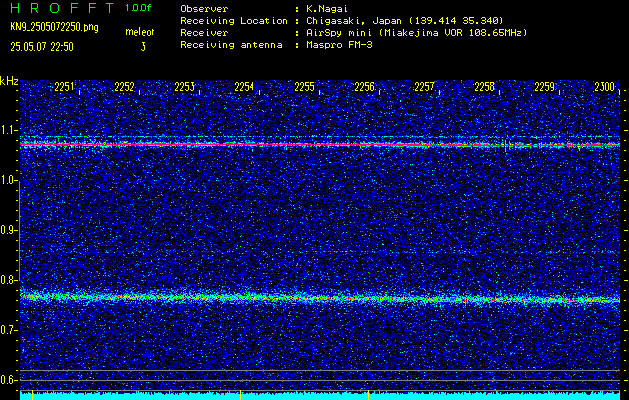The image size is (629, 400).
Task: Click the 2255 time tick label
Action: click(x=304, y=87)
